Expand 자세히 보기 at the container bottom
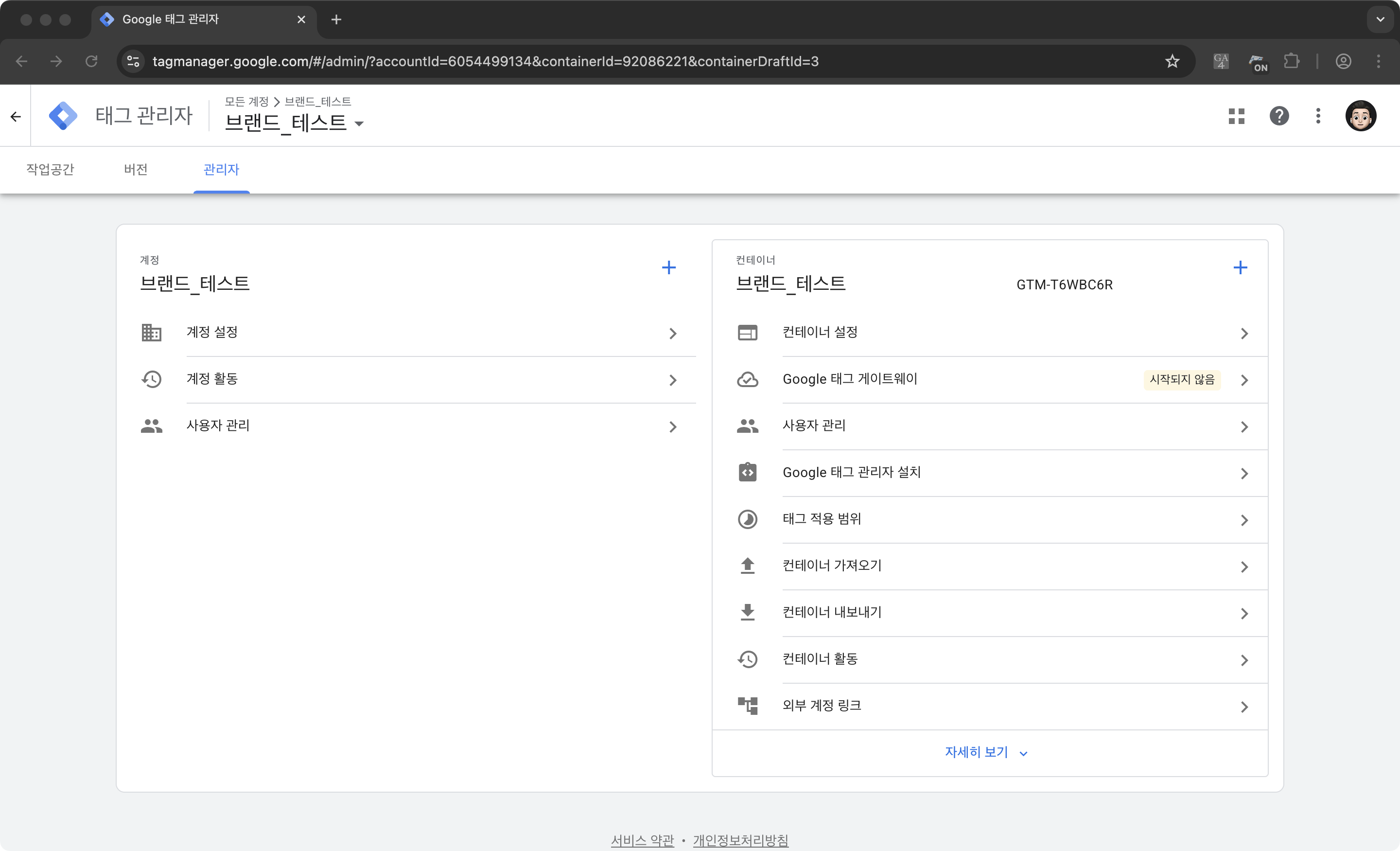The width and height of the screenshot is (1400, 851). [986, 753]
